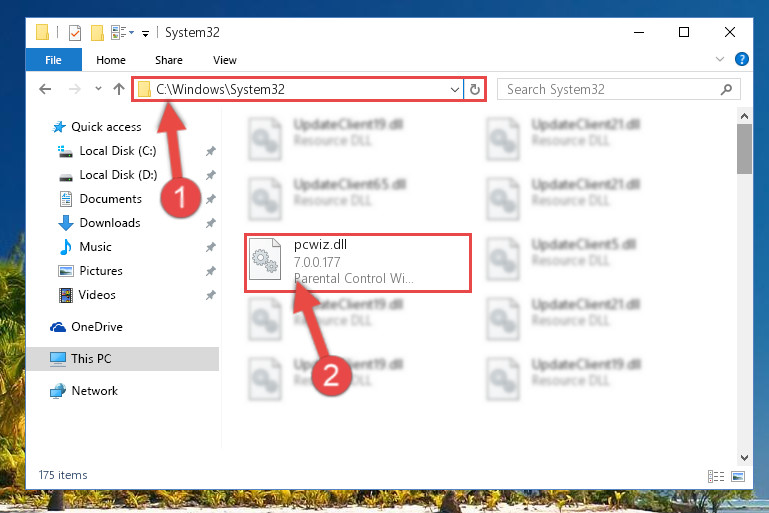Select the pcwiz.dll file icon
The image size is (769, 513).
tap(265, 259)
